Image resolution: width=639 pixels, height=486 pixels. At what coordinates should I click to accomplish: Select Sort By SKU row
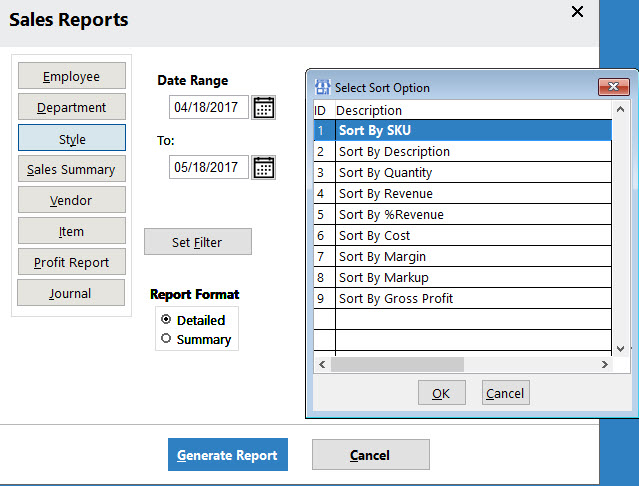tap(463, 130)
